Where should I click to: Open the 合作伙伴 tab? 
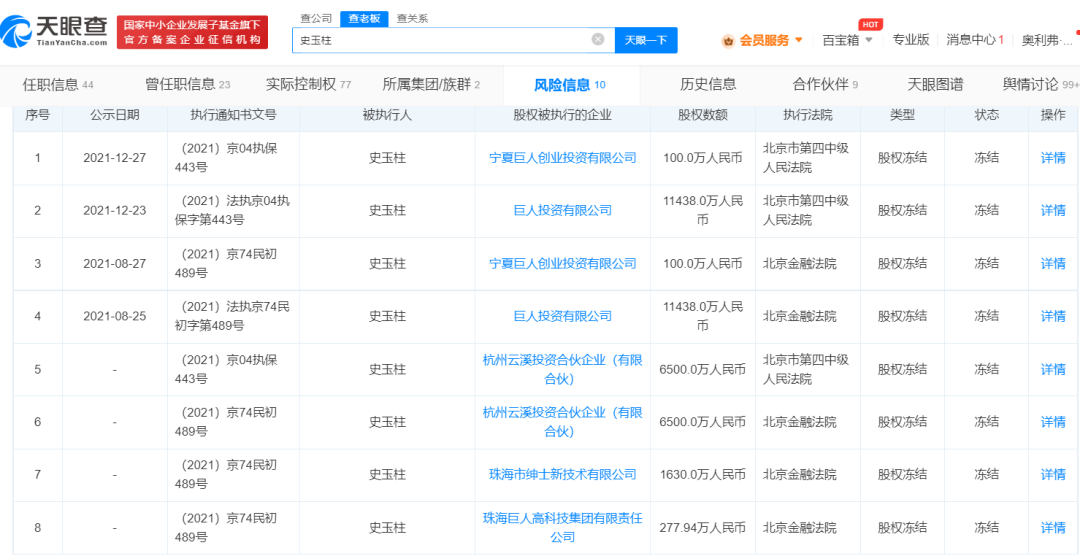[x=825, y=85]
